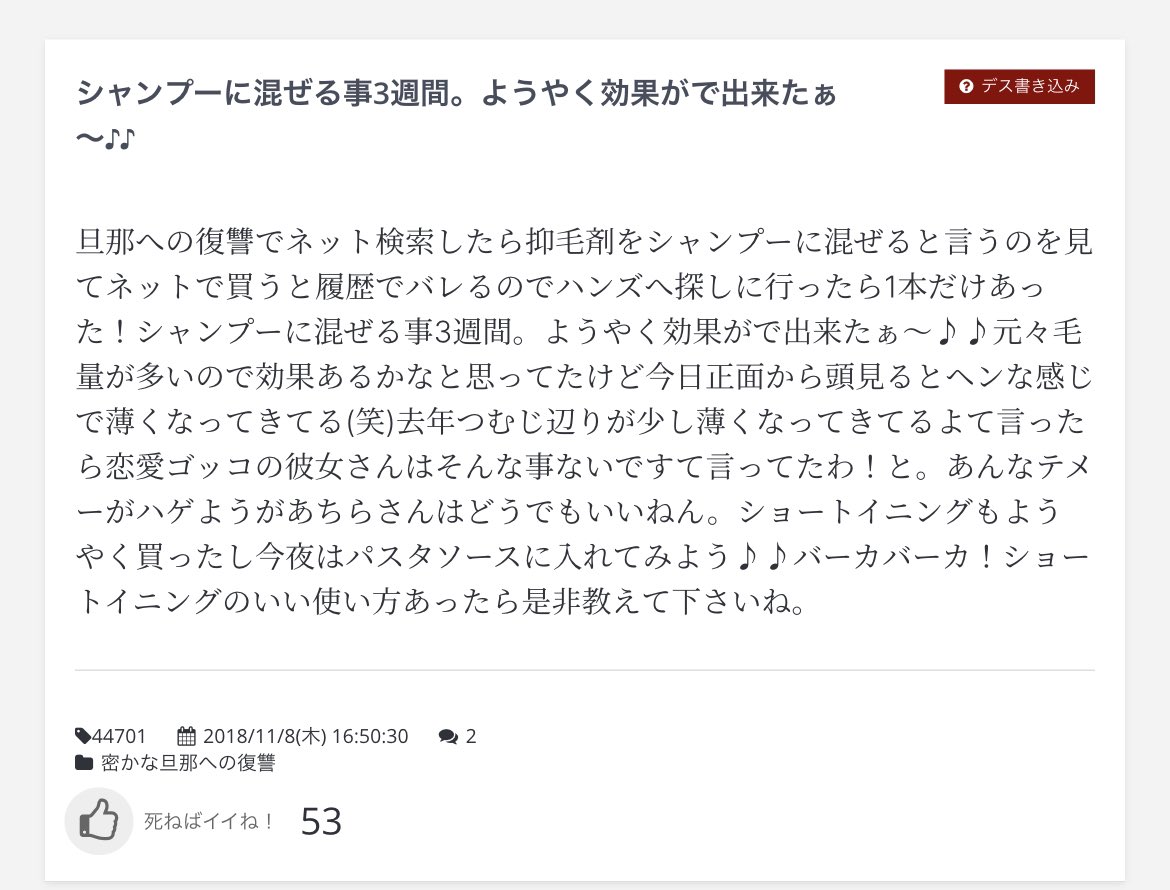Click the question mark icon on the red button

click(x=966, y=86)
